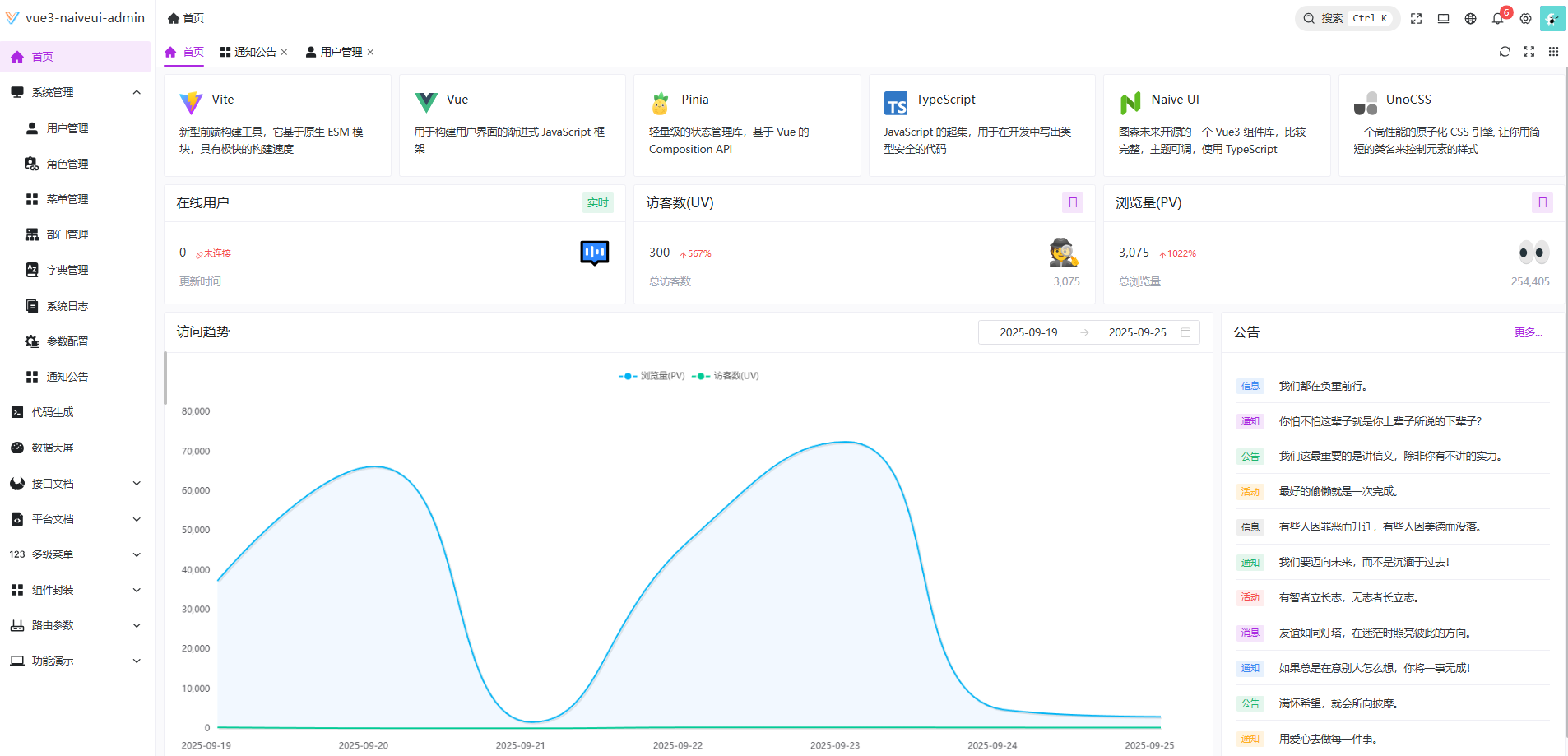Open the 2025-09-19 date picker
The height and width of the screenshot is (756, 1568).
click(x=1028, y=332)
